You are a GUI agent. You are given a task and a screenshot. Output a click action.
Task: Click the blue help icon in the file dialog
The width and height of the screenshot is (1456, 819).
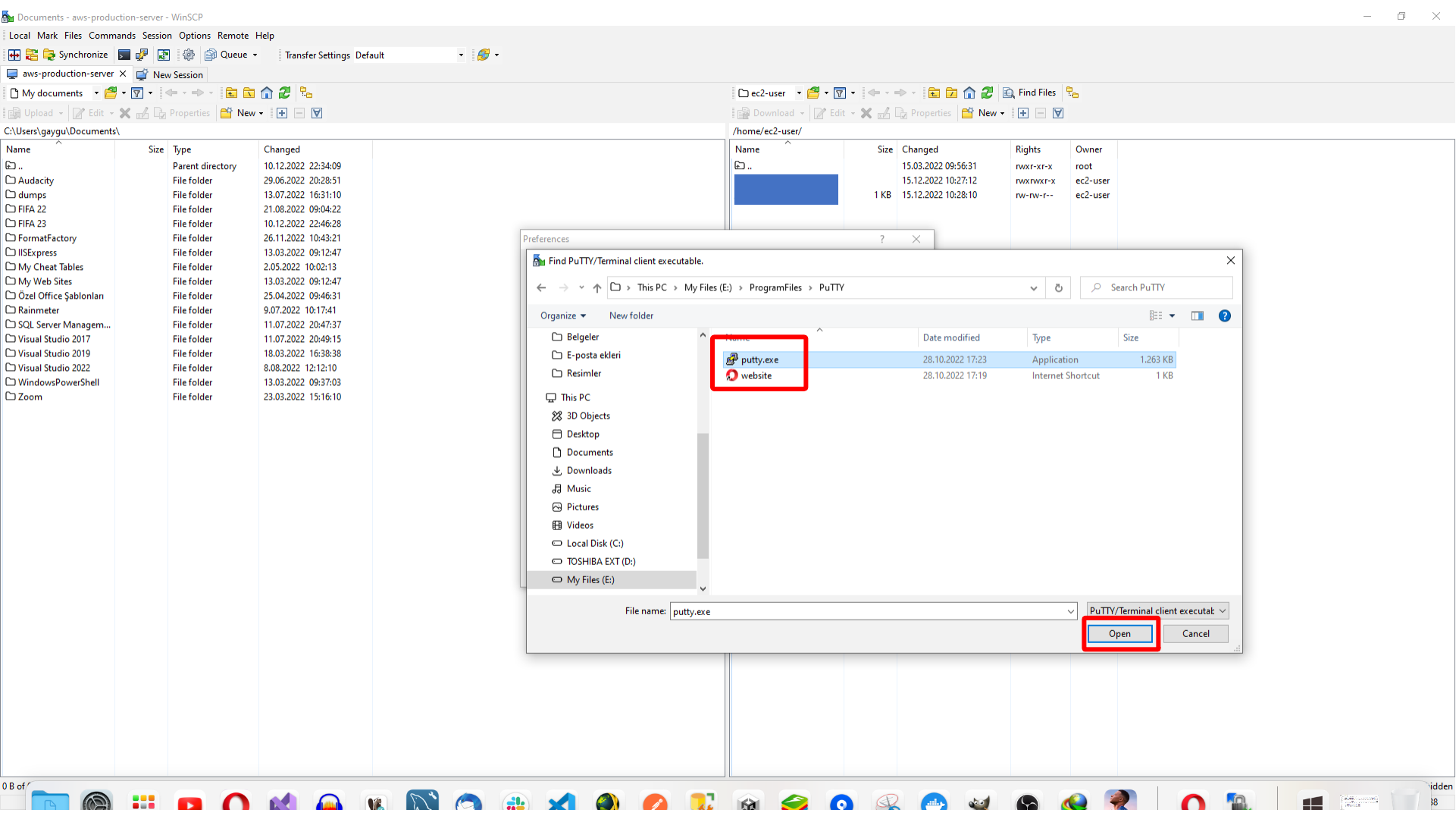pyautogui.click(x=1224, y=315)
